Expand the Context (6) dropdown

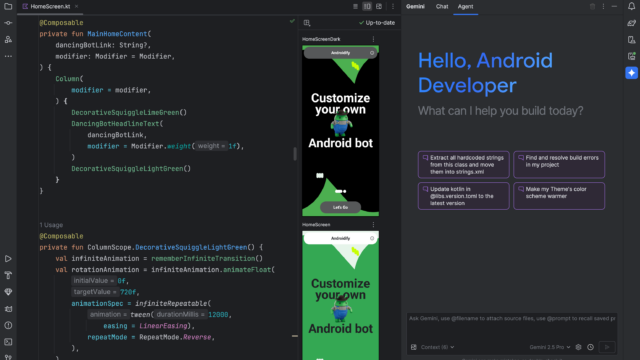(438, 347)
